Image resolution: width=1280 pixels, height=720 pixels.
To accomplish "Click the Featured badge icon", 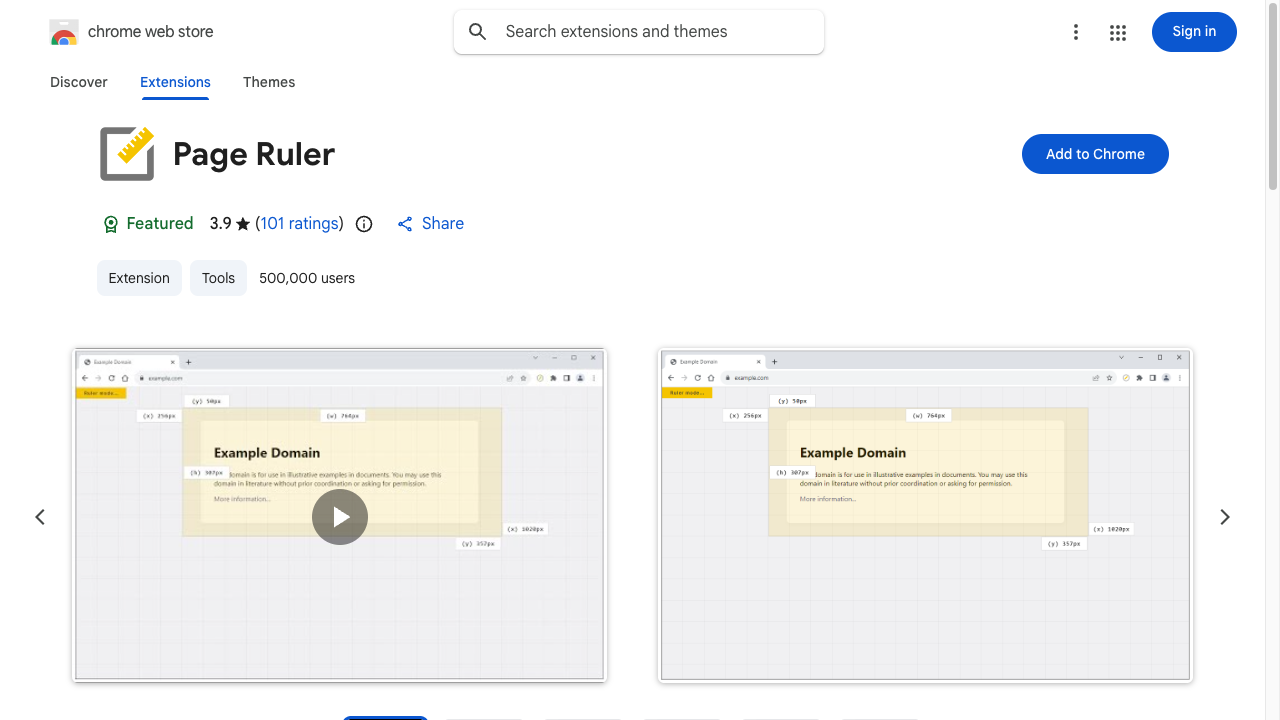I will [111, 224].
